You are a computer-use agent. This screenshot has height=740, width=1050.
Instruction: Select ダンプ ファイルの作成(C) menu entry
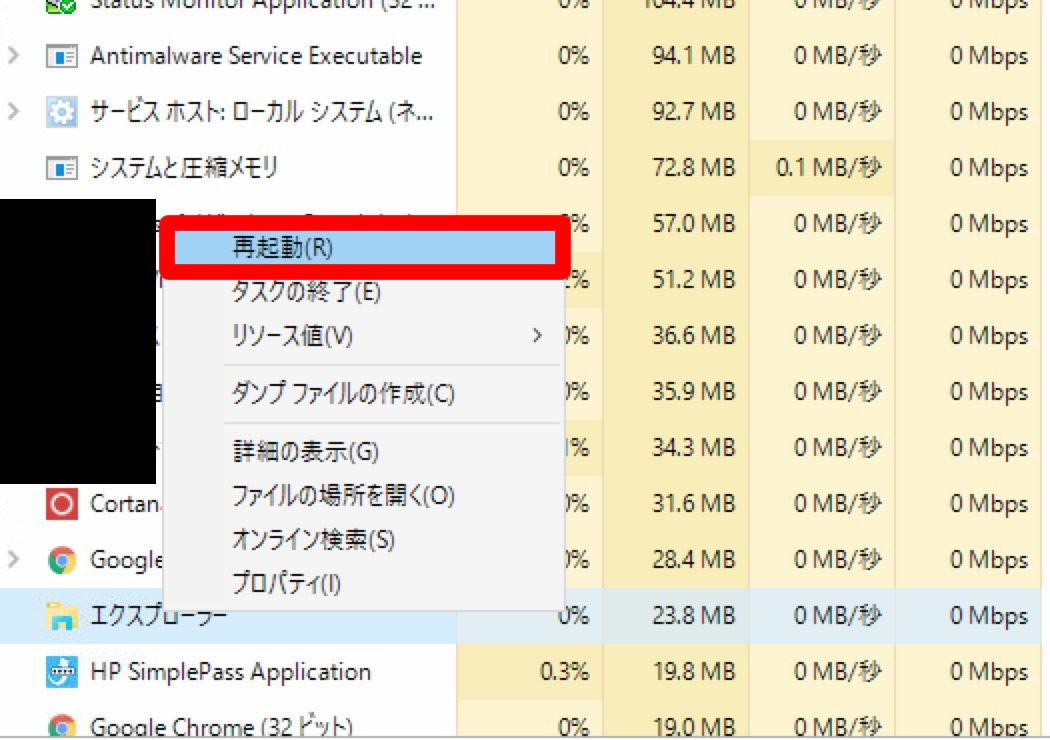(x=343, y=394)
